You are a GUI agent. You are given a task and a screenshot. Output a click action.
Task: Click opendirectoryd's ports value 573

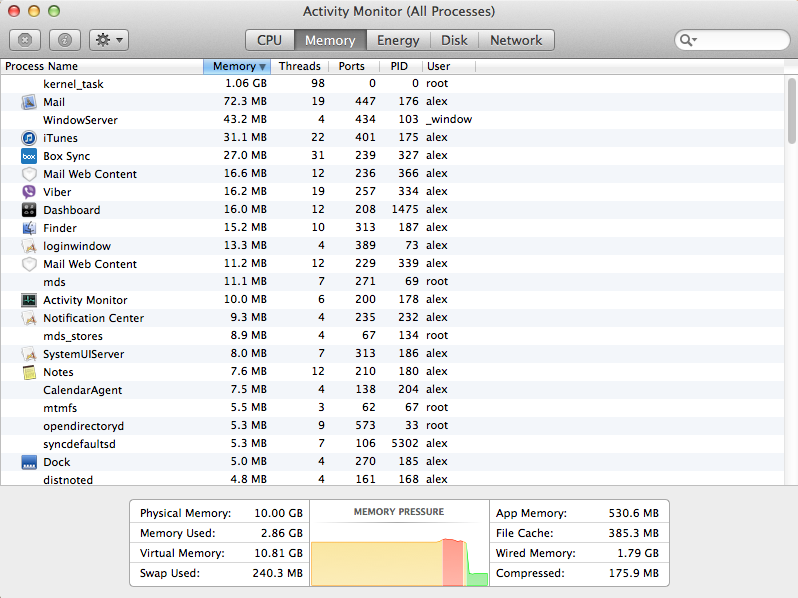[365, 425]
